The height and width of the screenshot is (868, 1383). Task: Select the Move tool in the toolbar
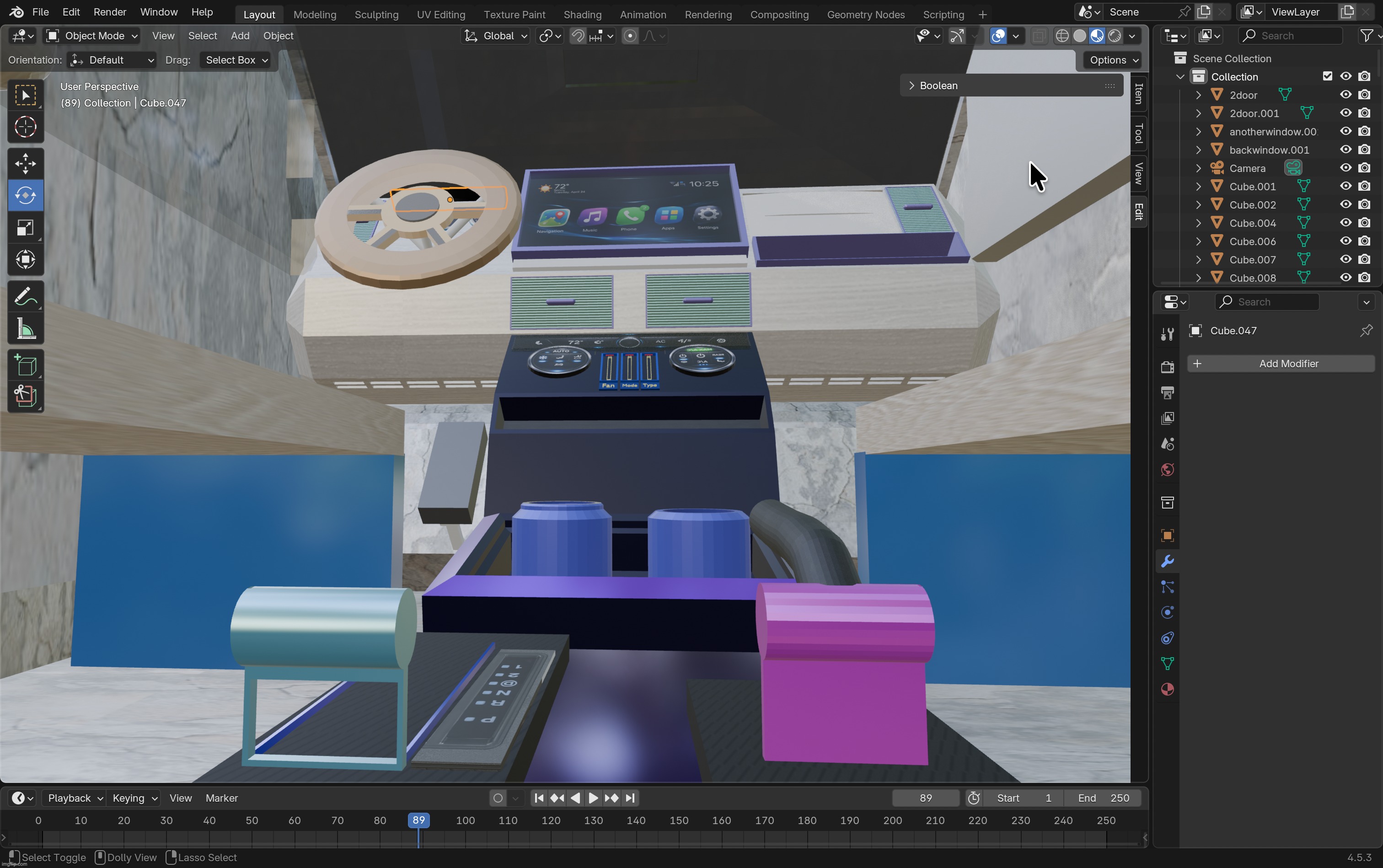[x=25, y=163]
